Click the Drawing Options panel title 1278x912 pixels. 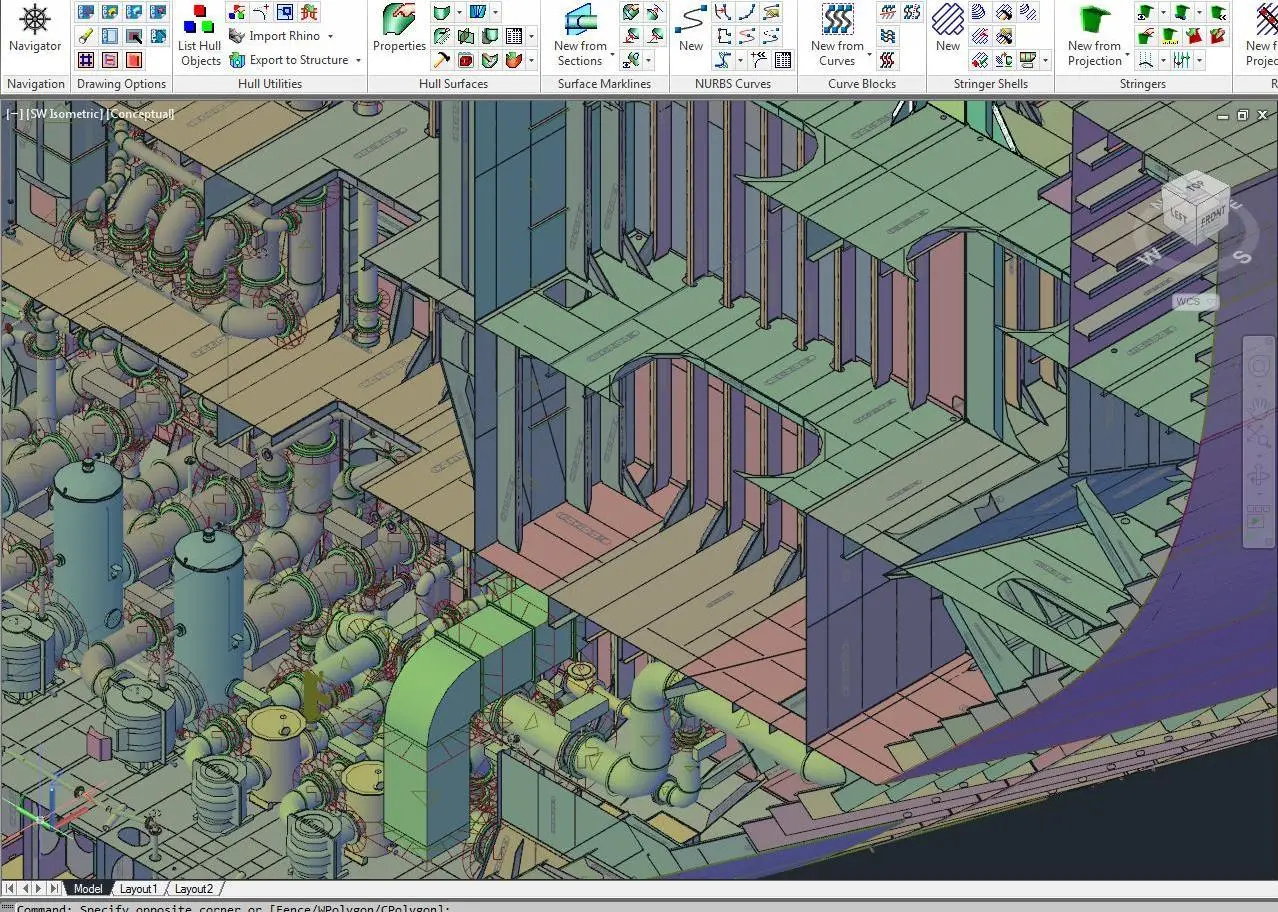coord(121,84)
